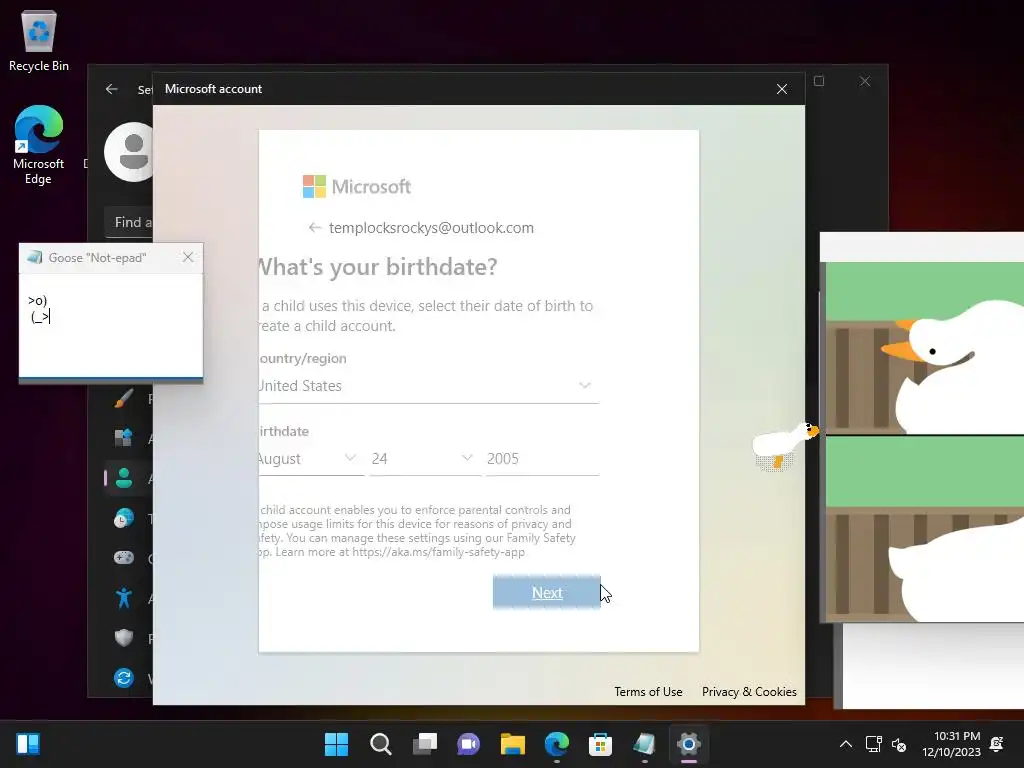Open Microsoft Edge from the taskbar

coord(556,744)
